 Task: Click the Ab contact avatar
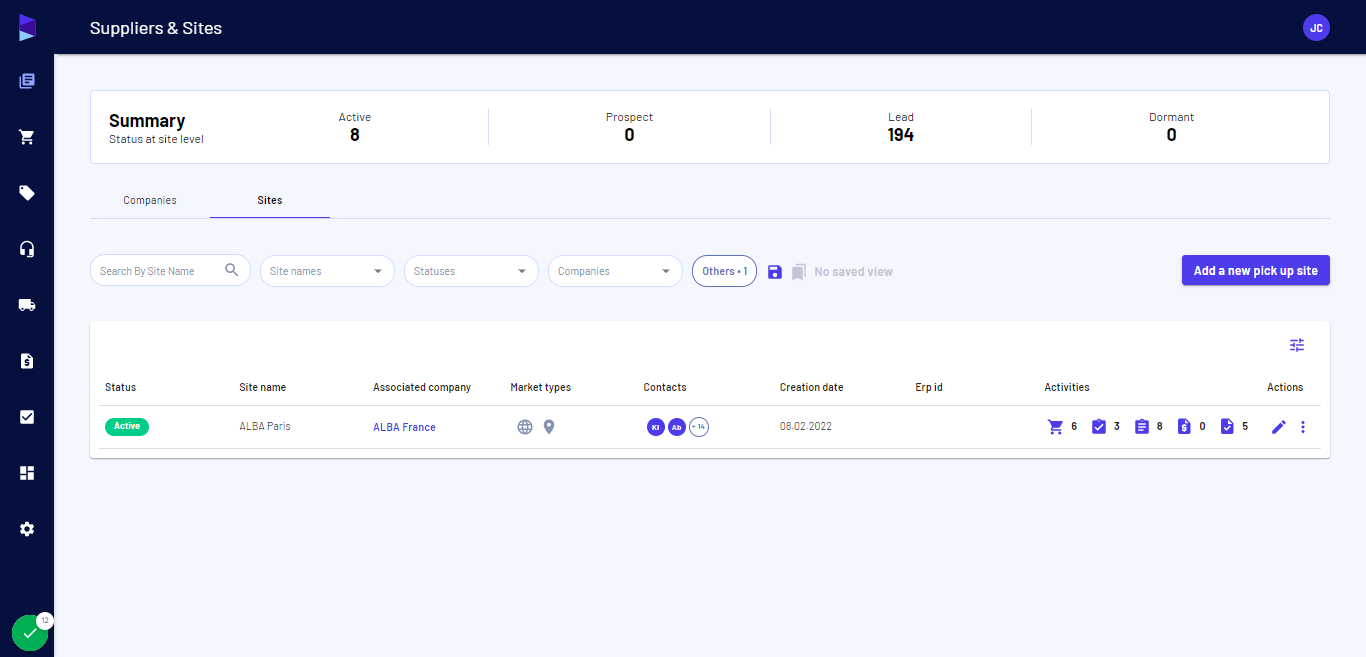click(x=677, y=427)
